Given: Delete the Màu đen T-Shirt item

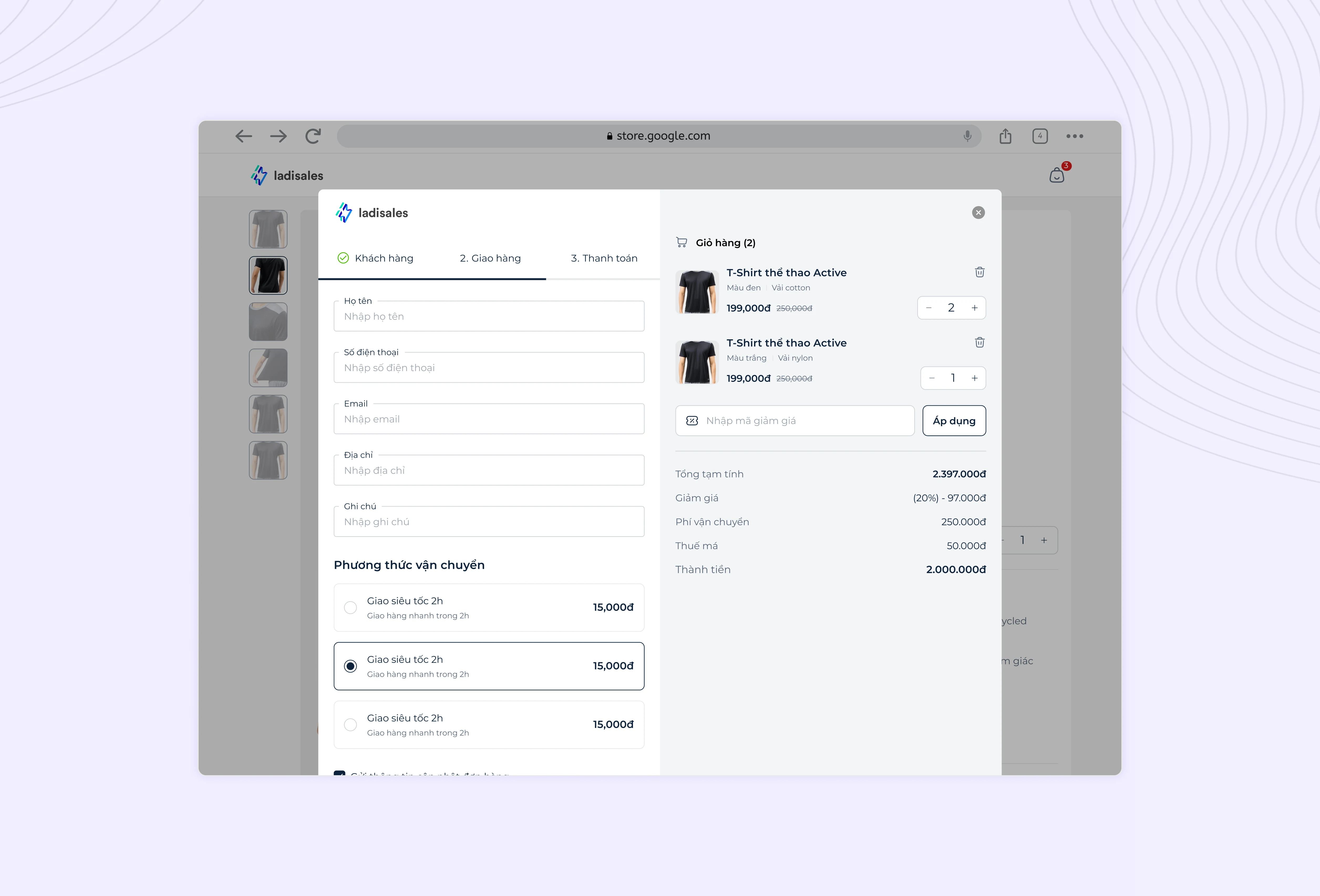Looking at the screenshot, I should (979, 273).
